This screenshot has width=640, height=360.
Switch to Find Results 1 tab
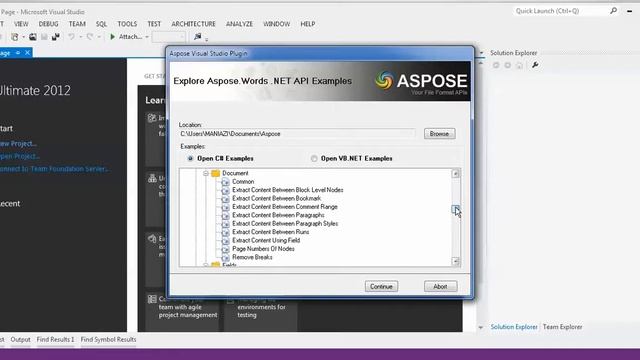(56, 340)
